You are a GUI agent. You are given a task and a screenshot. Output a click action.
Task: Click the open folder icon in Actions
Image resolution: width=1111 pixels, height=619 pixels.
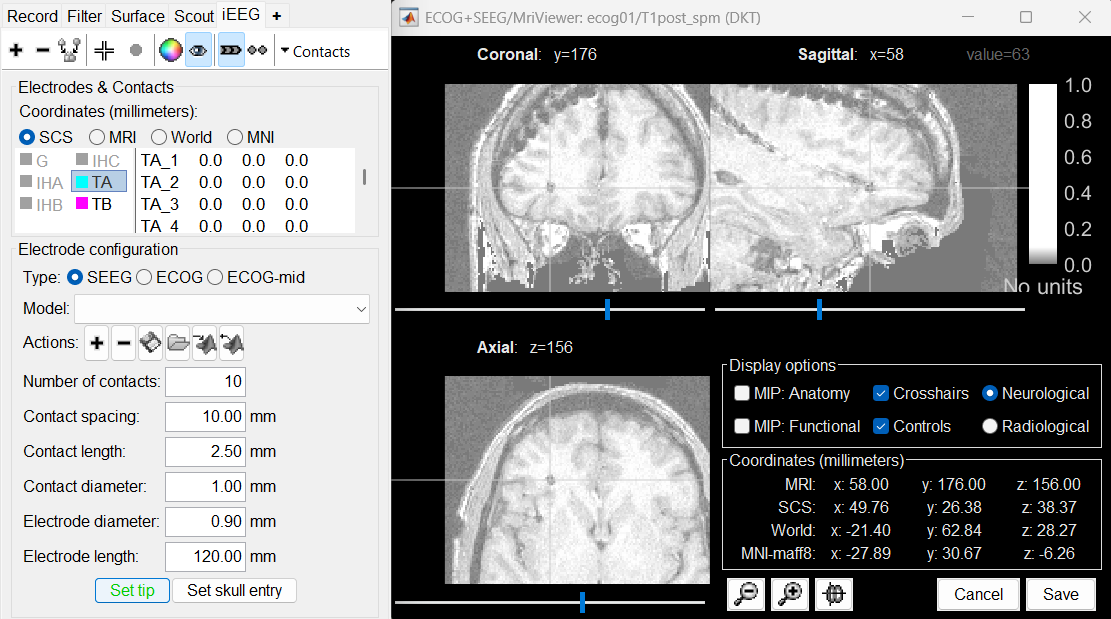[177, 344]
